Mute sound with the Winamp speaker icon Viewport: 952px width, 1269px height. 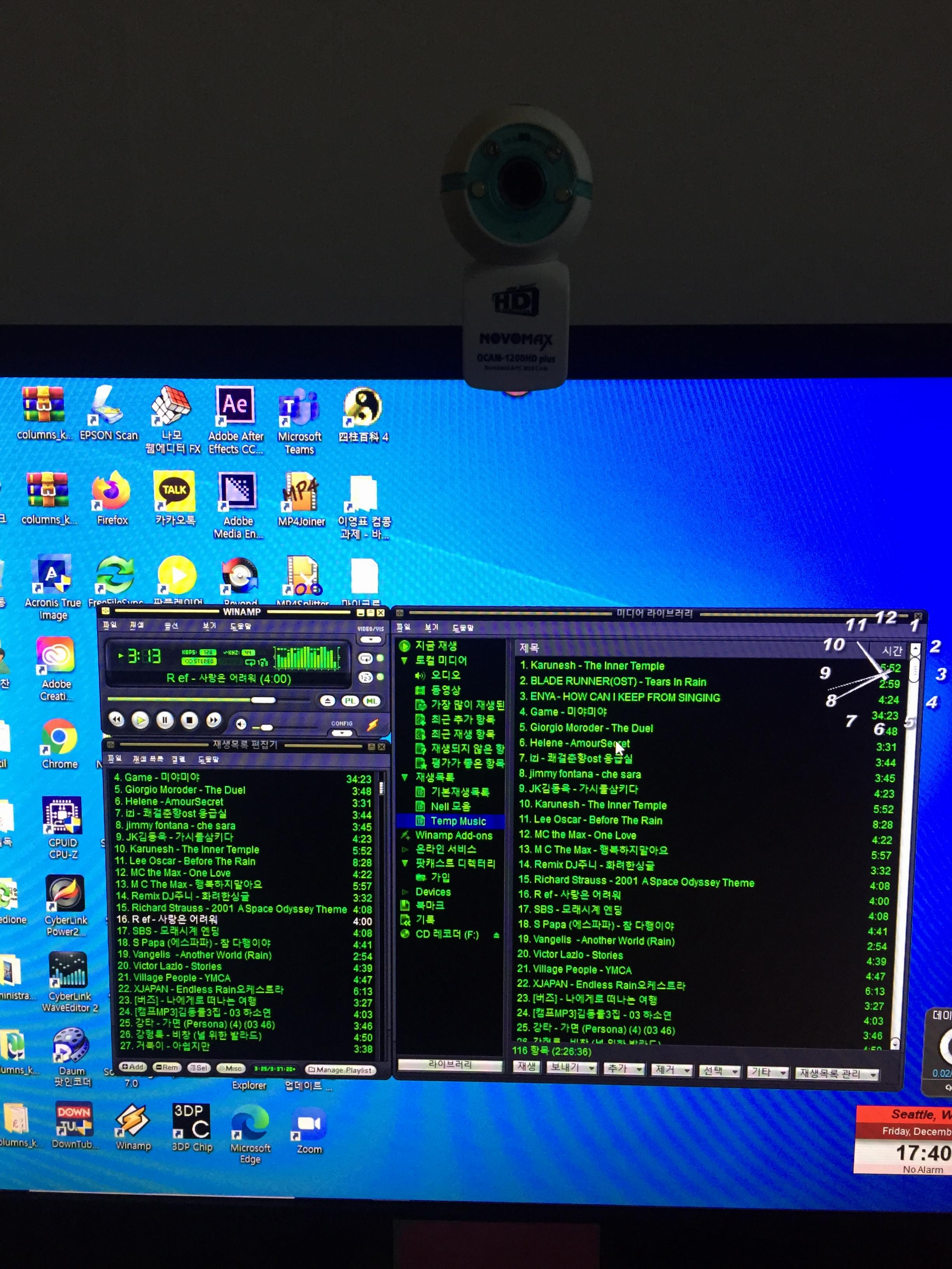coord(241,725)
